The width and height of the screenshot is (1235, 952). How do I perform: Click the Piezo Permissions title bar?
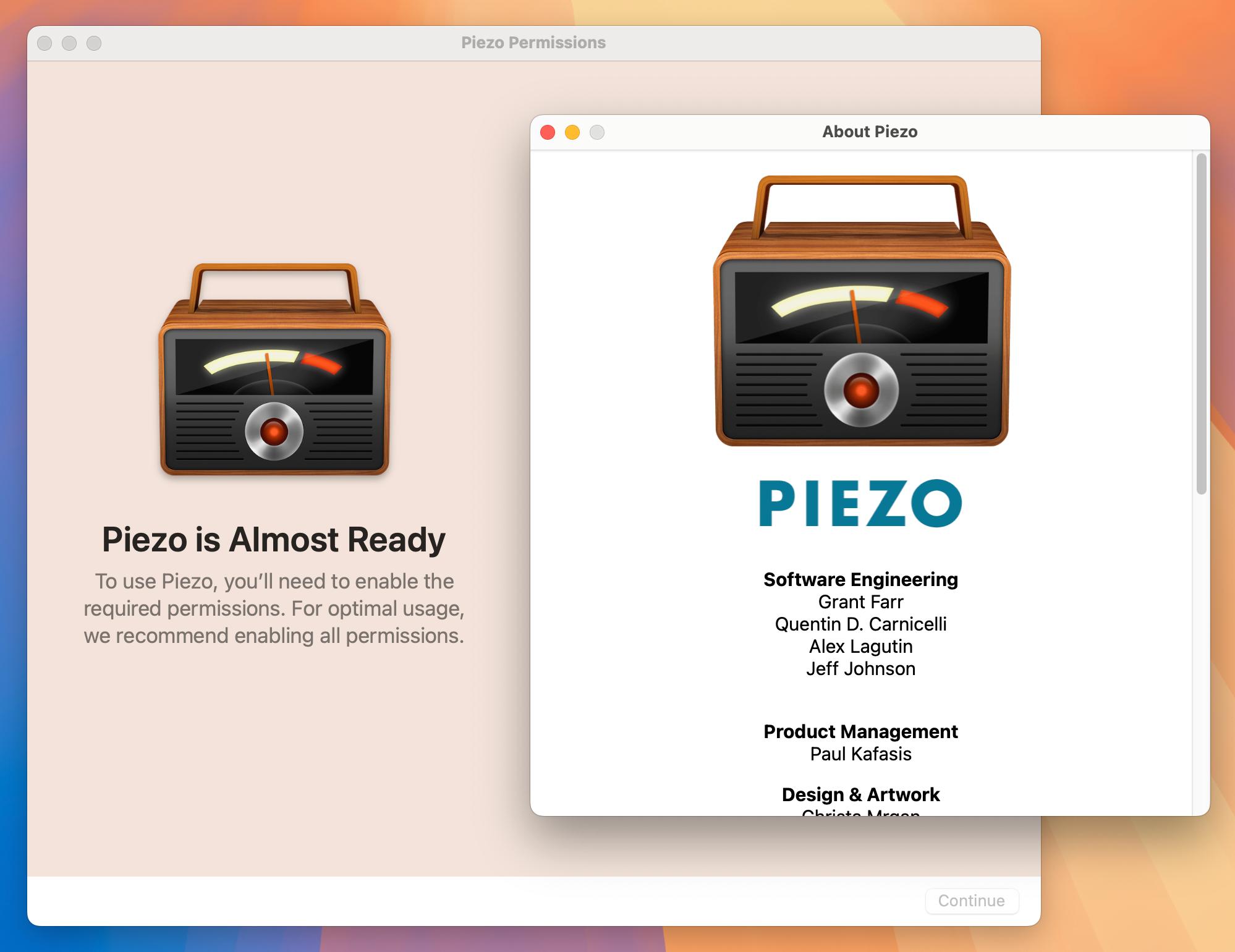pyautogui.click(x=533, y=43)
